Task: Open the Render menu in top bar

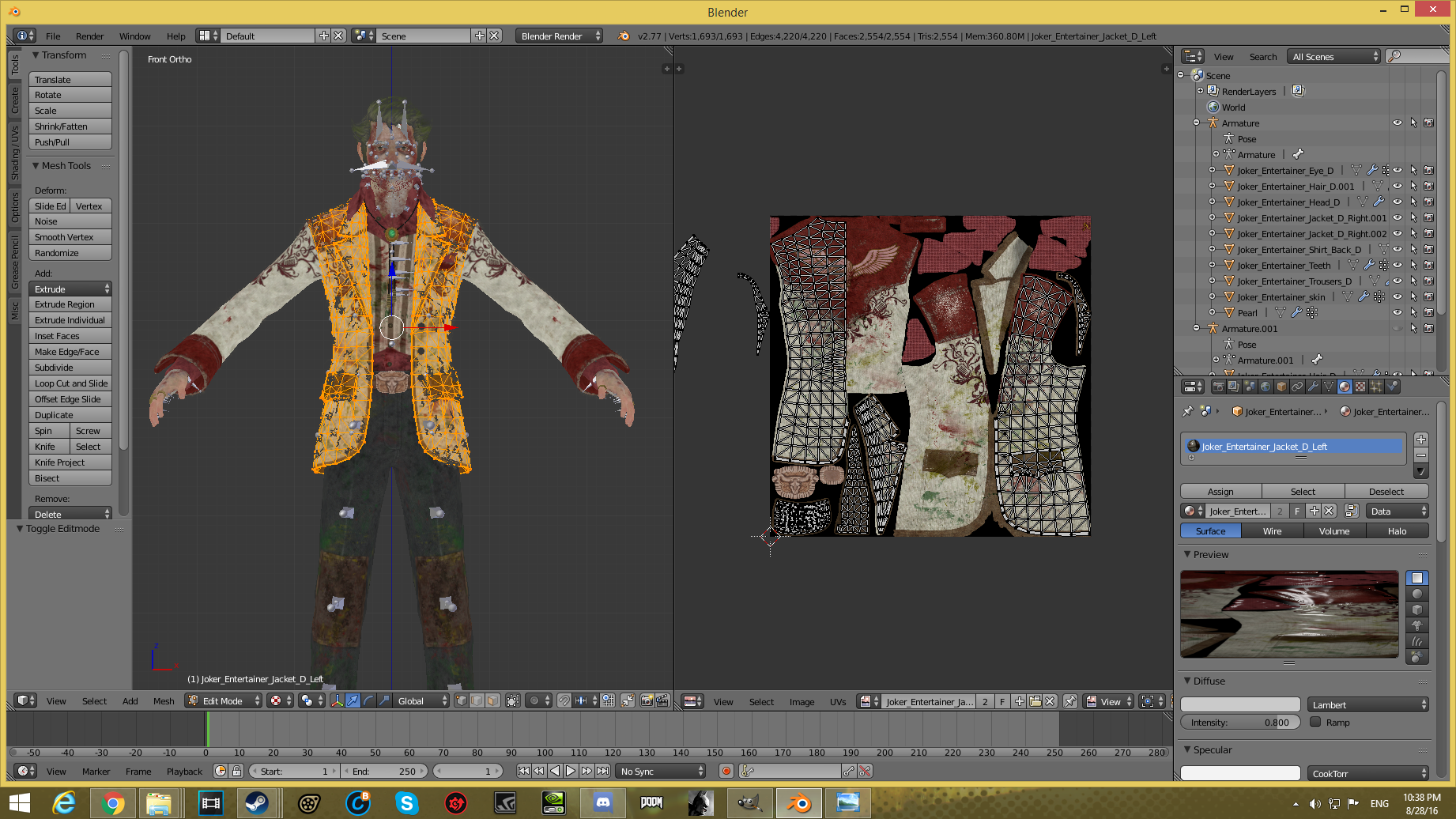Action: tap(89, 36)
